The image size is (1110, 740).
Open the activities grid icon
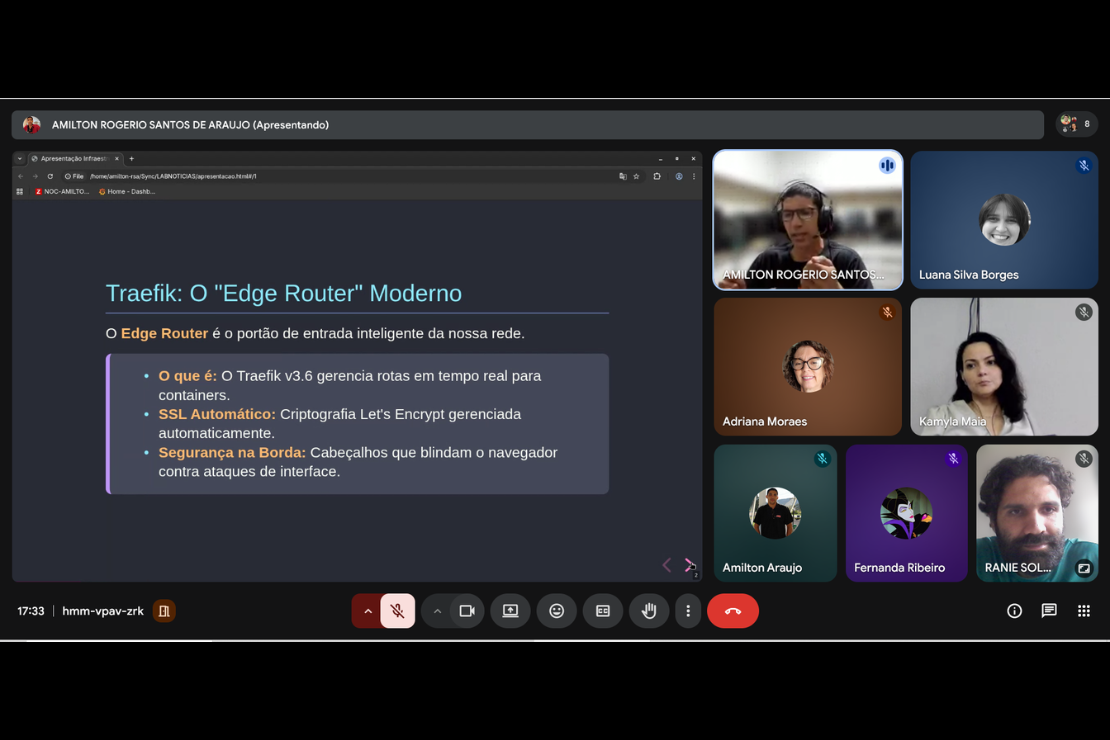(x=1084, y=611)
